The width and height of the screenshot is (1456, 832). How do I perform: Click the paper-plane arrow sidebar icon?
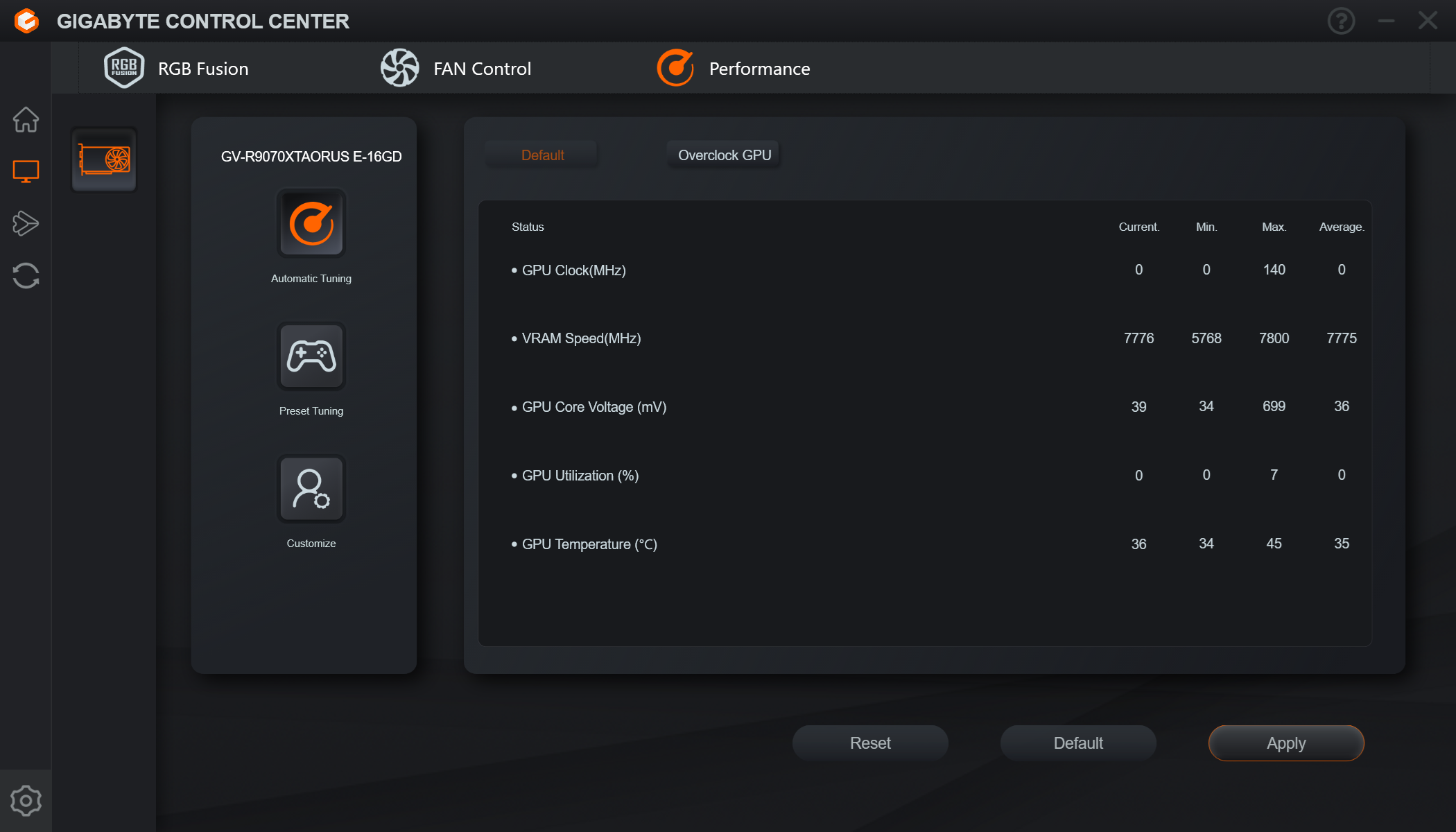coord(26,223)
